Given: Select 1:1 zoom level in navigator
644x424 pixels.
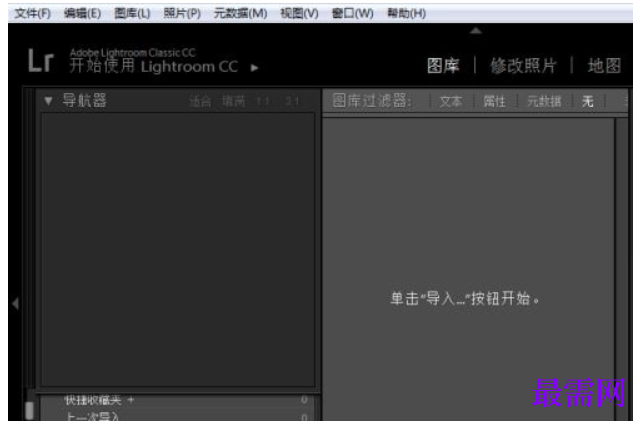Looking at the screenshot, I should click(263, 101).
